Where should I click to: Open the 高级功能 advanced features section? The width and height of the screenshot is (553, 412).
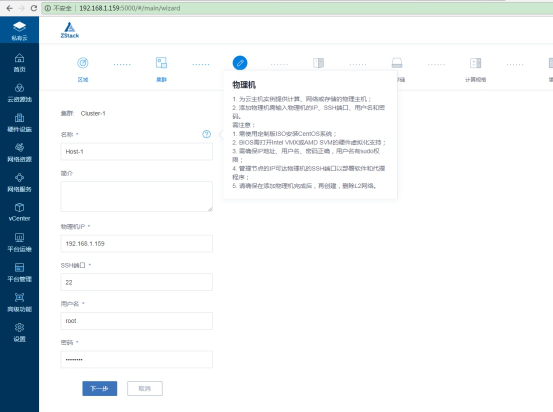pyautogui.click(x=19, y=302)
